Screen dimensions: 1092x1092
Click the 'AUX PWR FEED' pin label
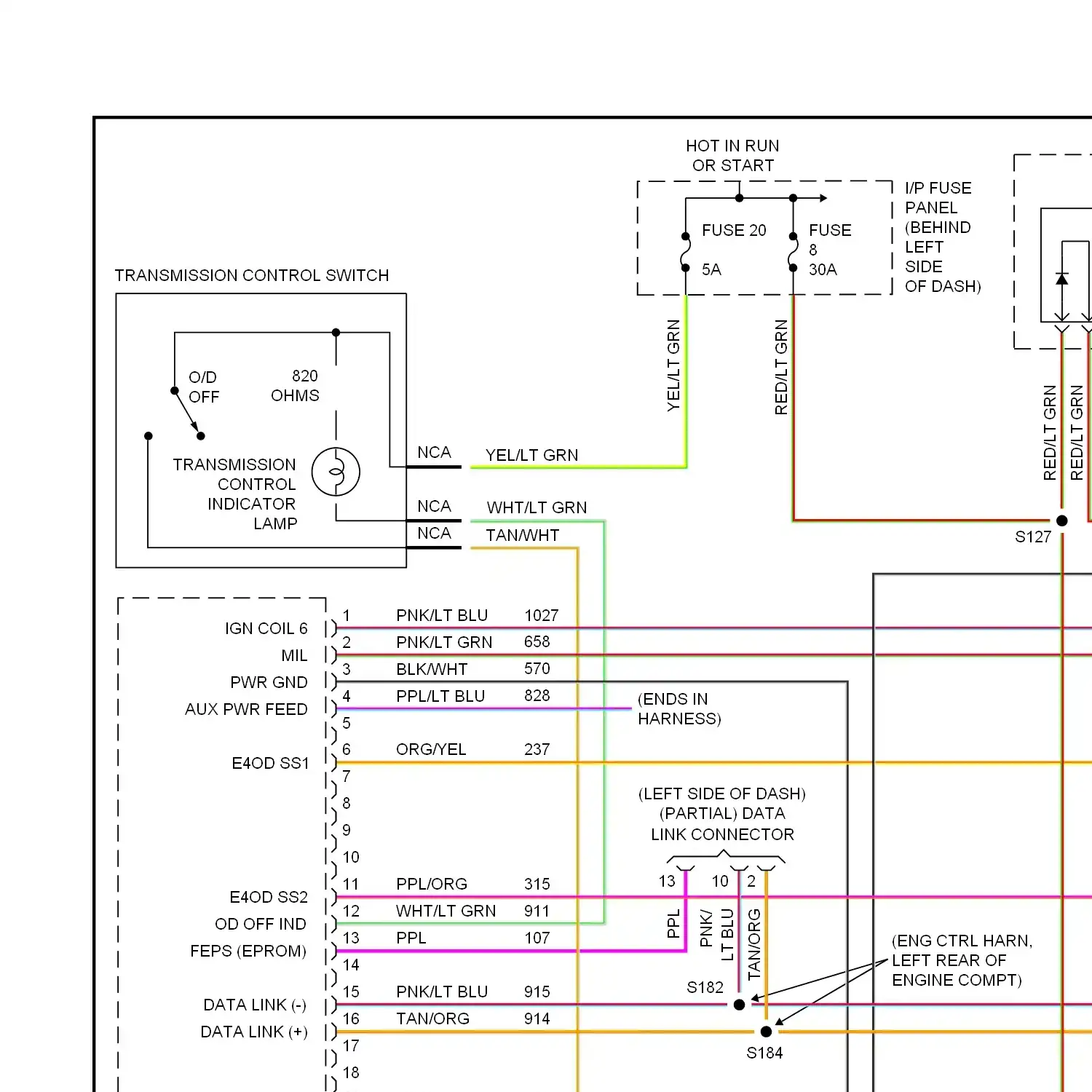click(246, 709)
